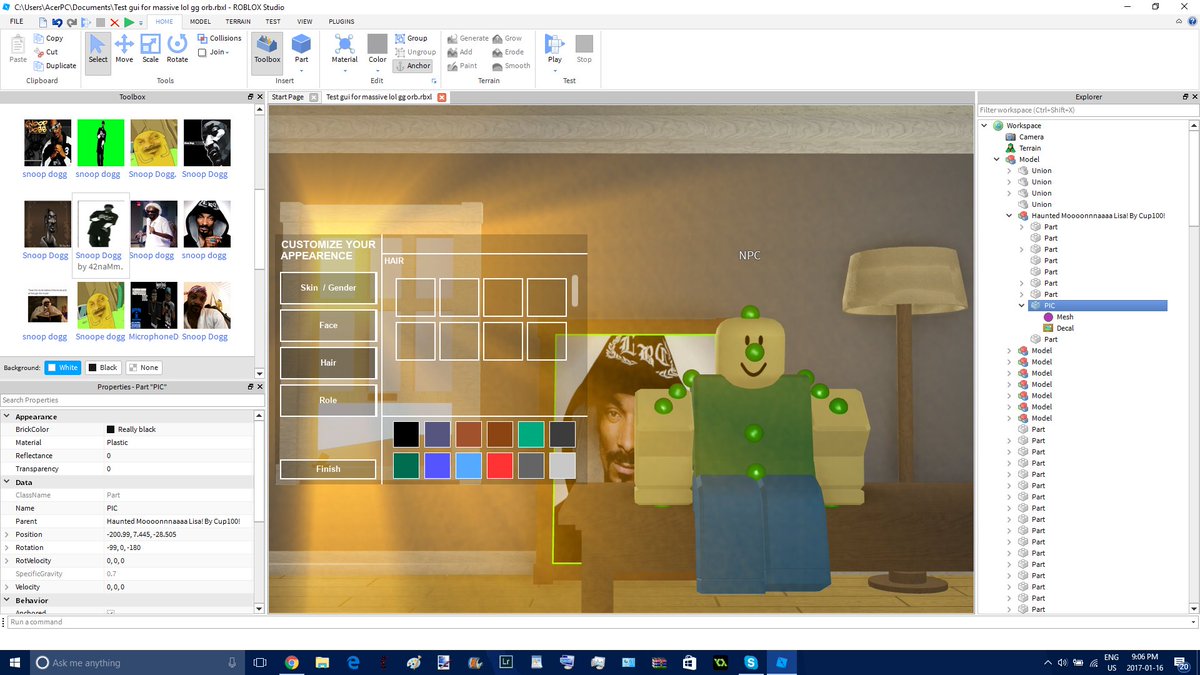Collapse the Workspace node
This screenshot has width=1200, height=675.
(985, 125)
